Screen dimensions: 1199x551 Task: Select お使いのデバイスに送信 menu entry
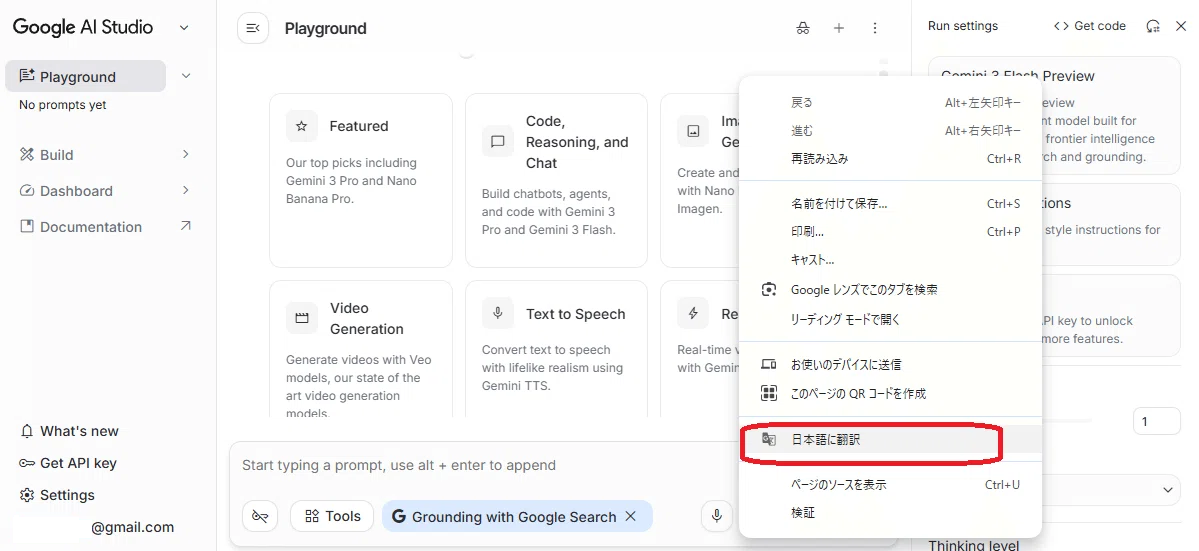(x=892, y=365)
